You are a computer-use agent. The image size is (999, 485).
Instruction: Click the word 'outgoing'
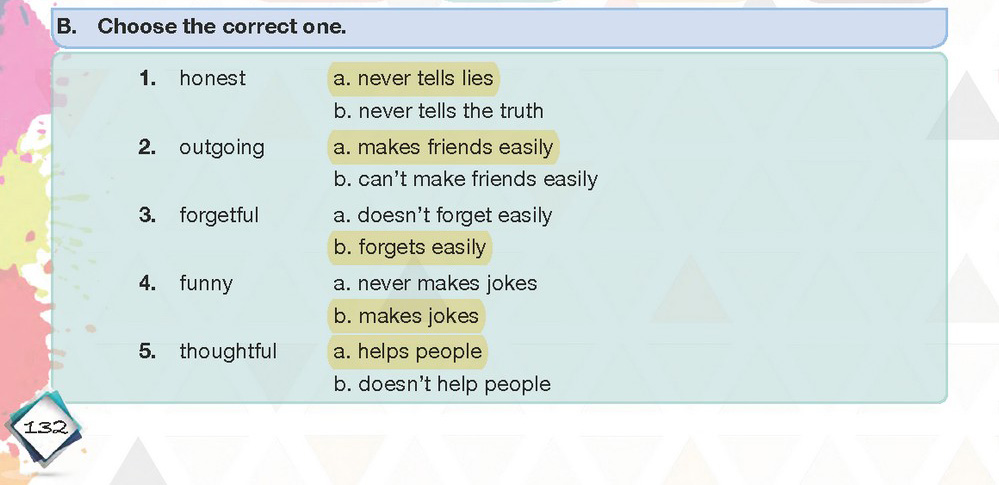coord(222,148)
